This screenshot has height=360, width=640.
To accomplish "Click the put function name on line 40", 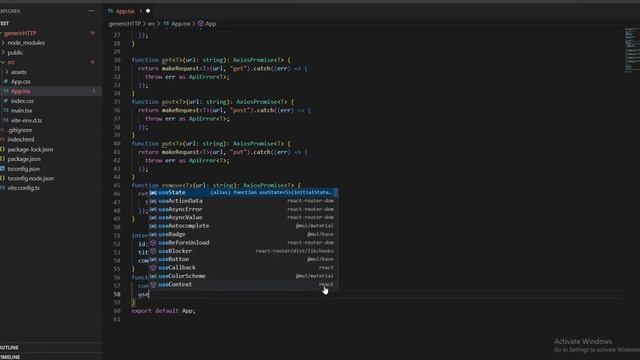I will (167, 144).
